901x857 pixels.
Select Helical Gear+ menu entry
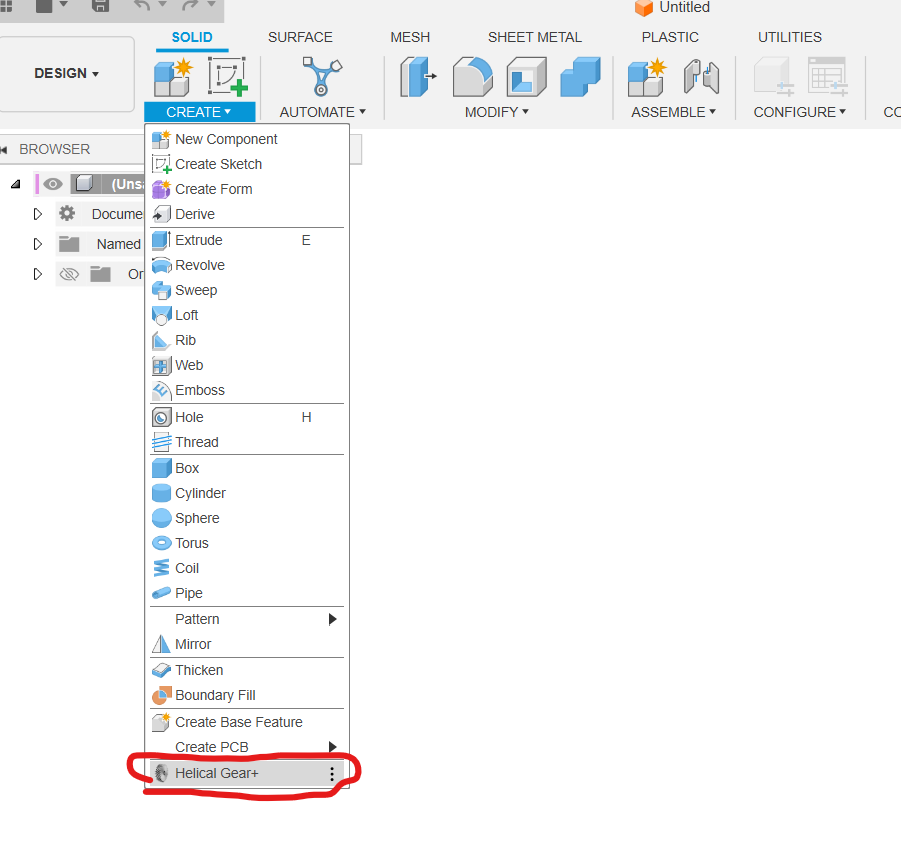click(x=217, y=773)
